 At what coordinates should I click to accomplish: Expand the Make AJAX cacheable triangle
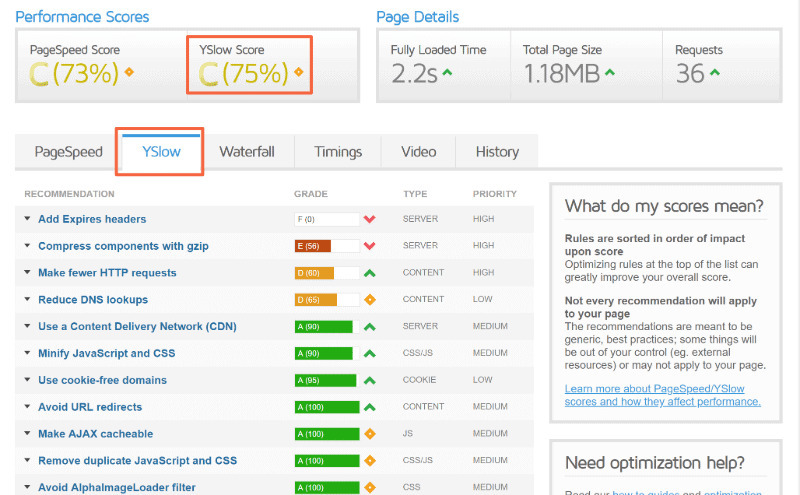click(27, 433)
